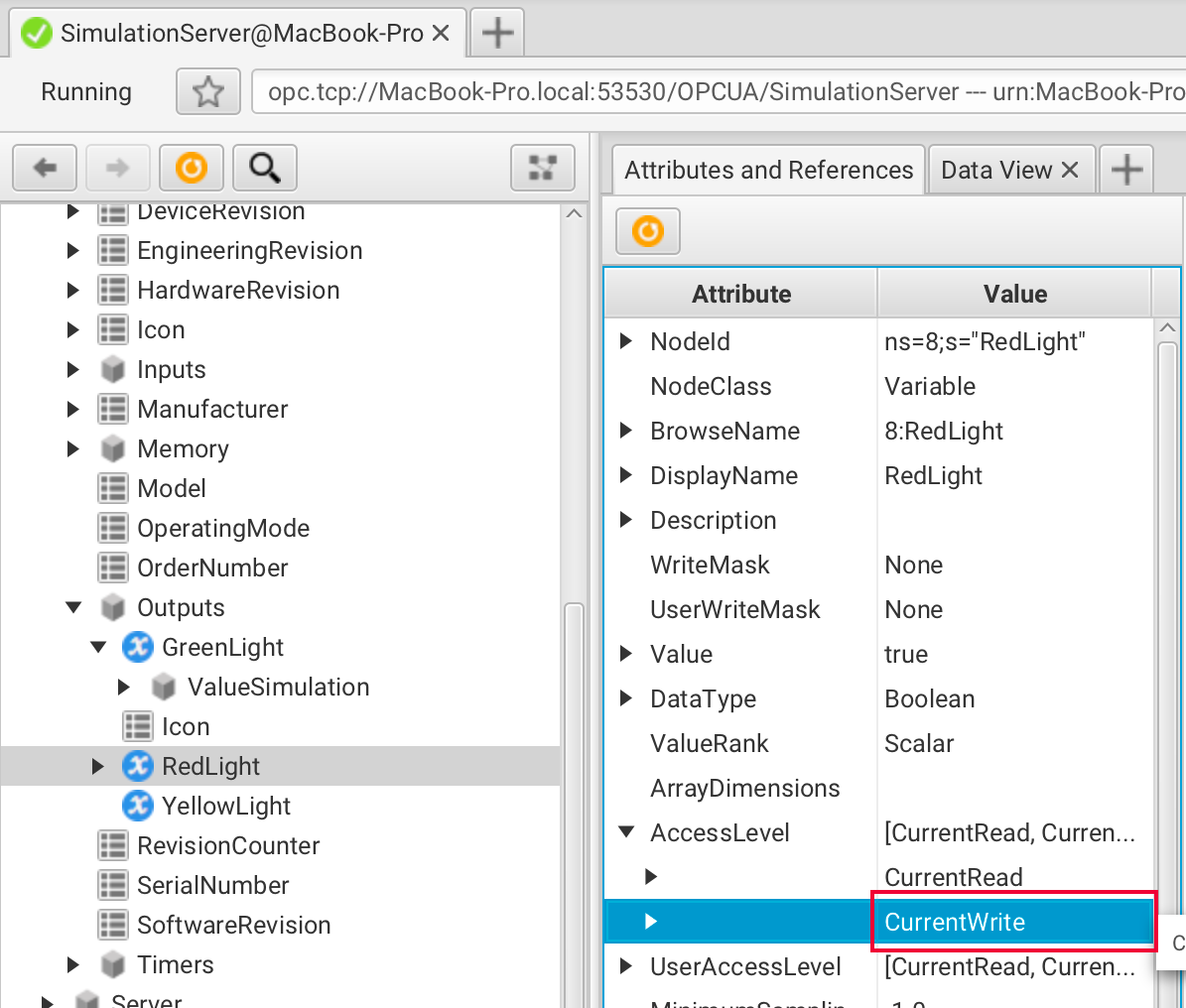Screen dimensions: 1186x1008
Task: Expand the ValueSimulation node
Action: point(123,687)
